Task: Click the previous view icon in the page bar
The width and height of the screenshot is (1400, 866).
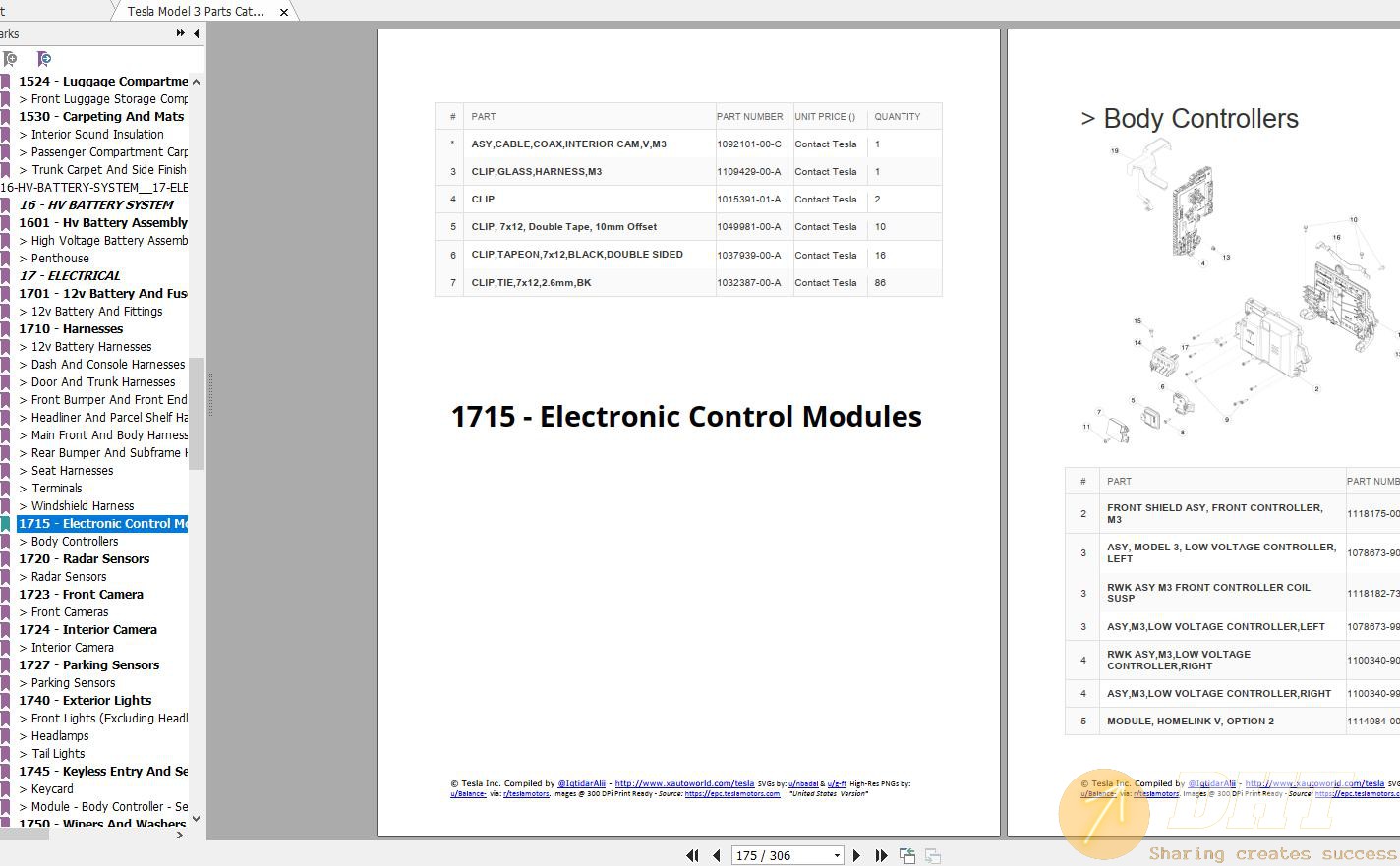Action: tap(907, 856)
